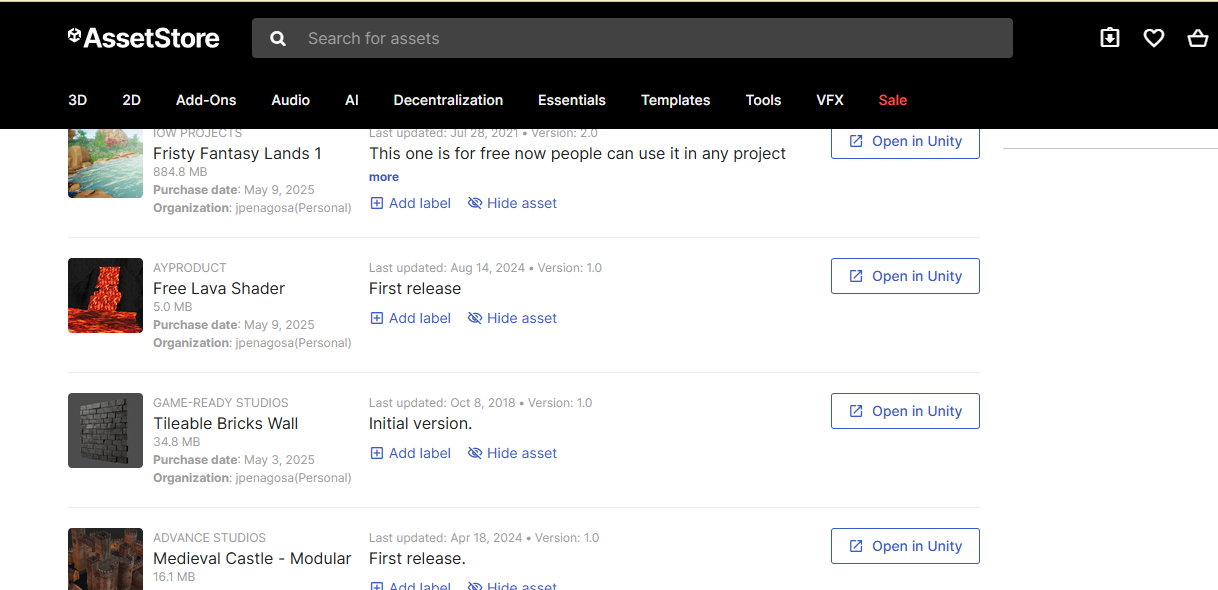This screenshot has height=590, width=1218.
Task: Open Tileable Bricks Wall title
Action: (226, 423)
